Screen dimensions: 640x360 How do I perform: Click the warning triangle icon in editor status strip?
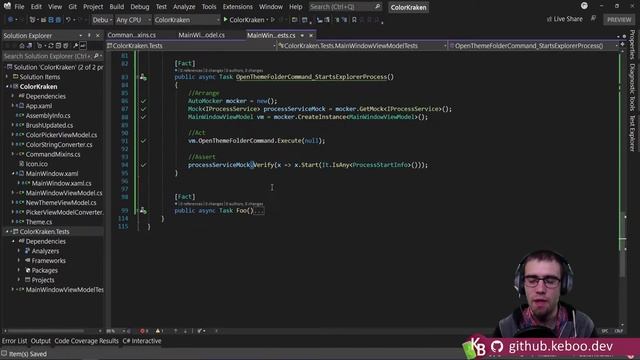tap(158, 331)
